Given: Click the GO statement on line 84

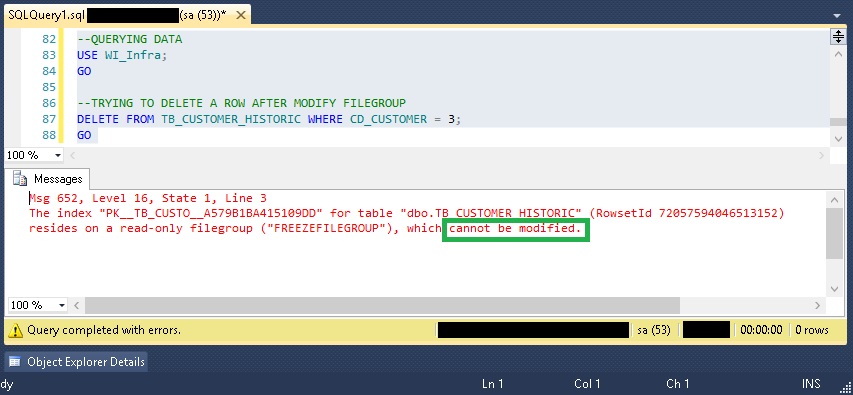Looking at the screenshot, I should [84, 71].
